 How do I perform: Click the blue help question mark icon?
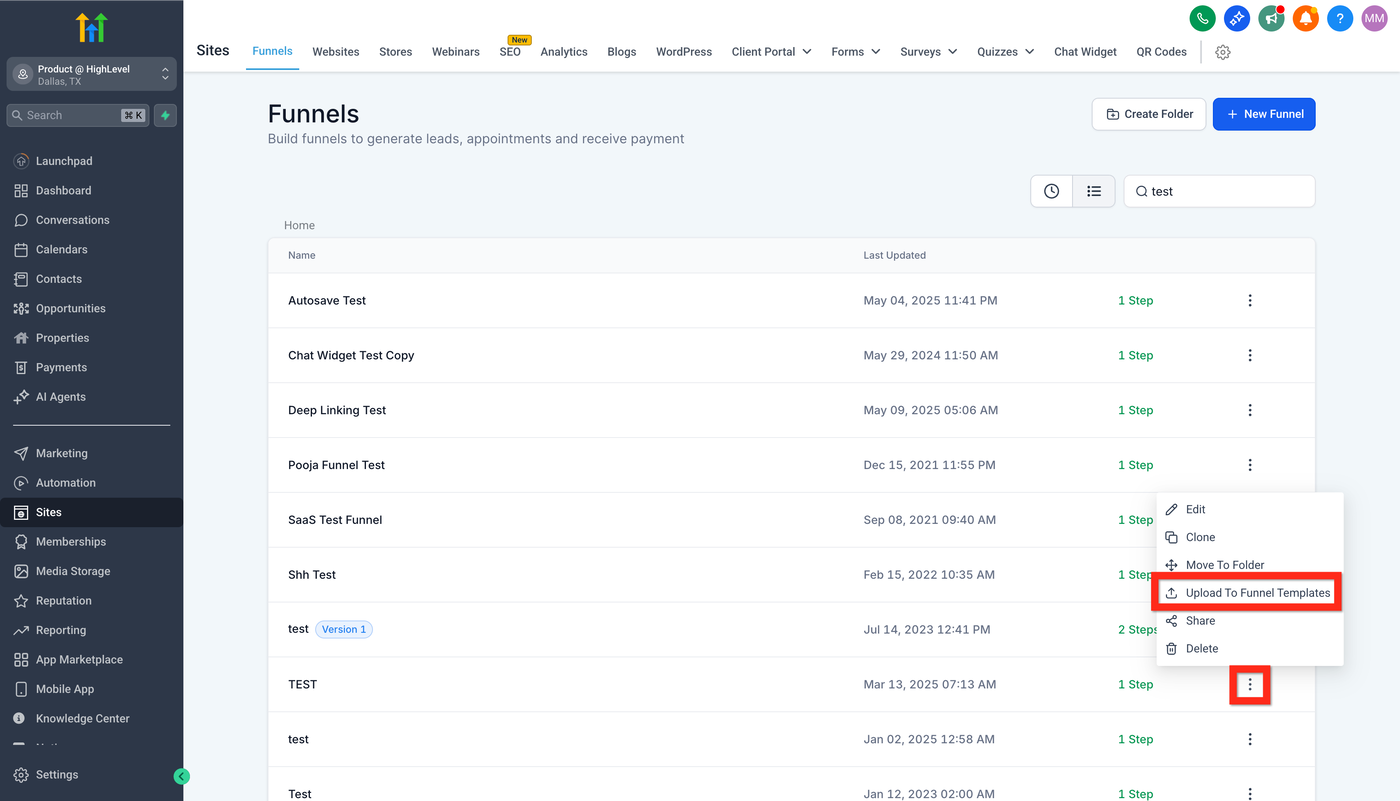[x=1340, y=18]
